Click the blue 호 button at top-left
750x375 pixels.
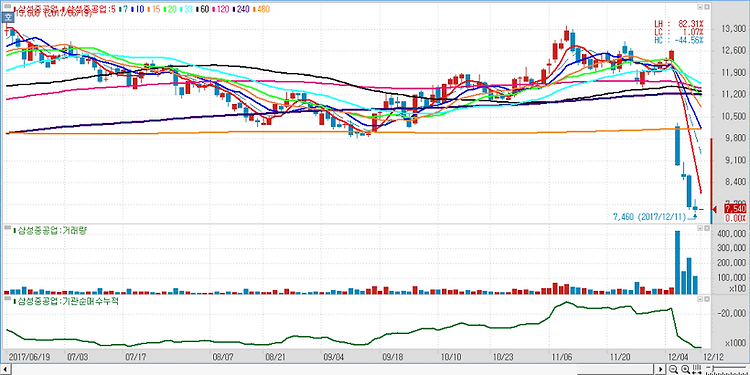coord(7,17)
